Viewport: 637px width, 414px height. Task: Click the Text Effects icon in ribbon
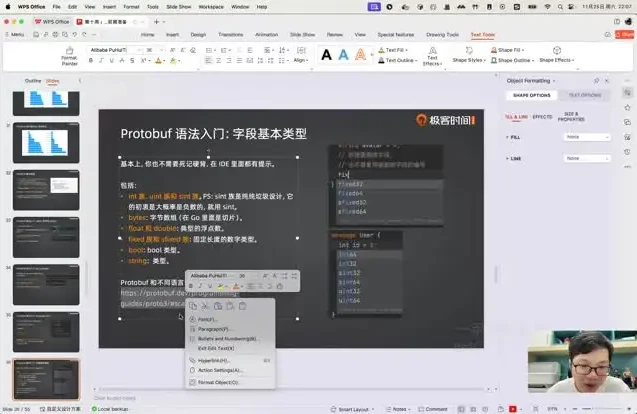coord(432,52)
